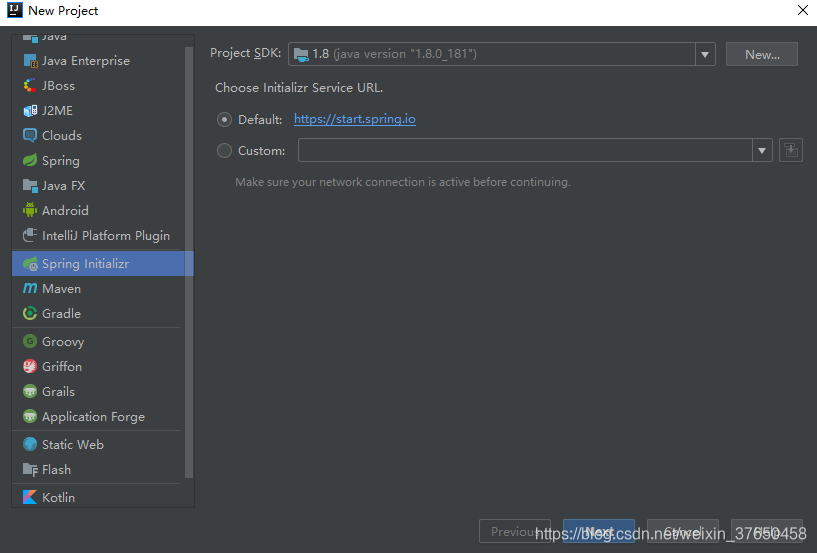Click the Android robot icon
The image size is (817, 553).
point(30,211)
